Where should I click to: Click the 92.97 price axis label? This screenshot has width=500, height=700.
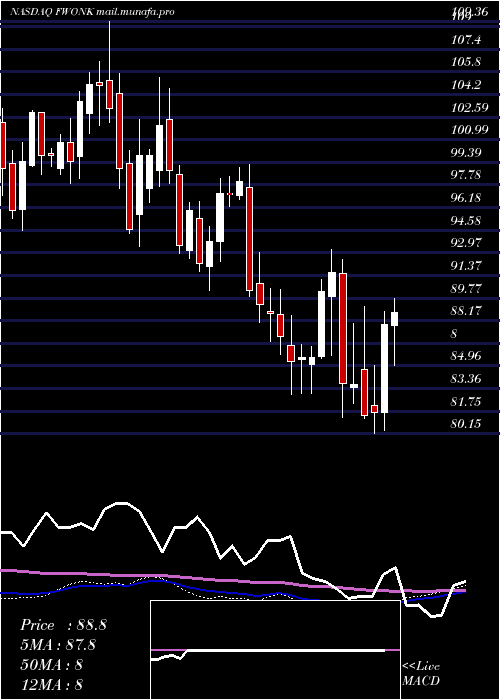(x=466, y=243)
